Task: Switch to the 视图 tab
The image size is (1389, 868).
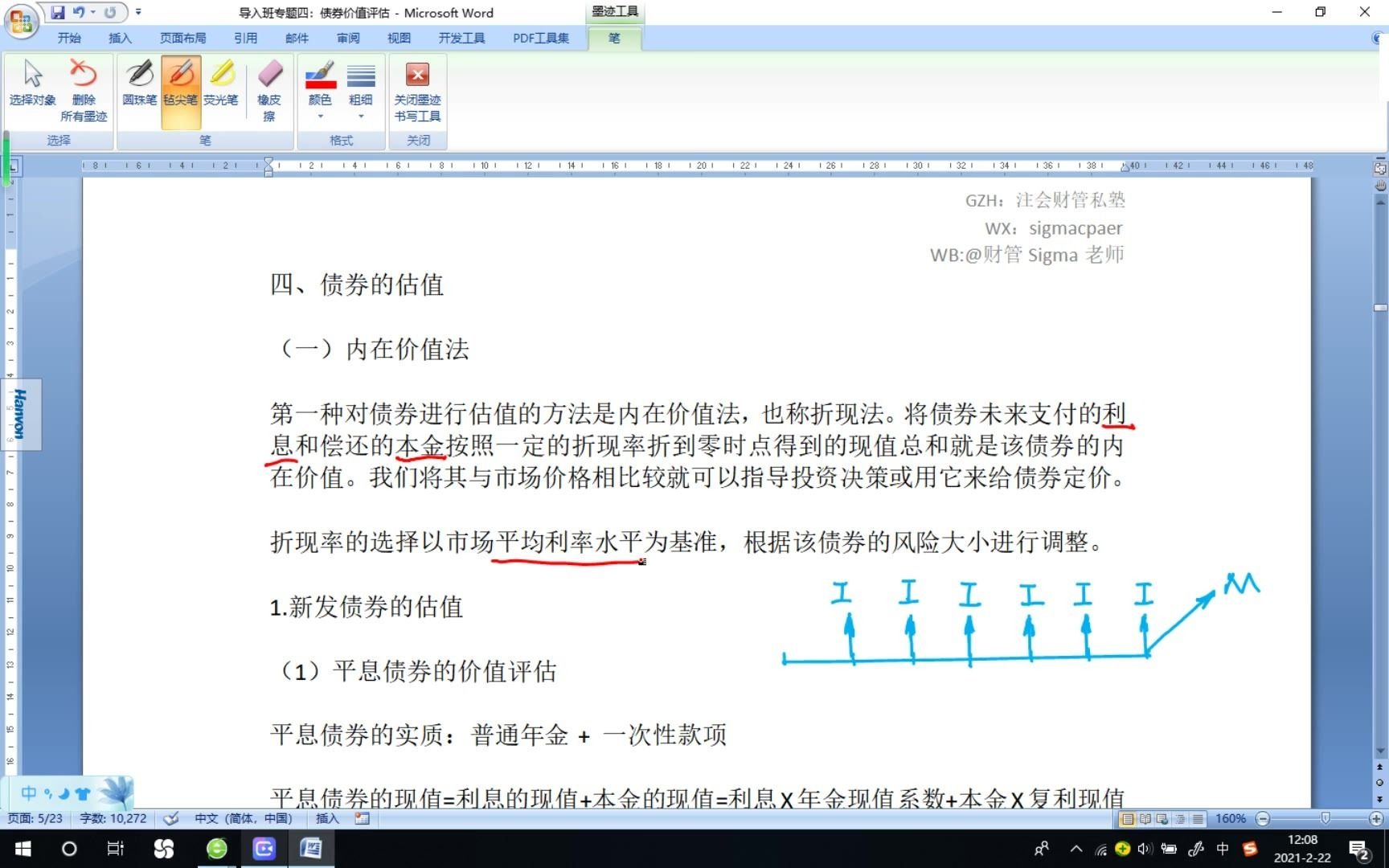Action: coord(399,38)
